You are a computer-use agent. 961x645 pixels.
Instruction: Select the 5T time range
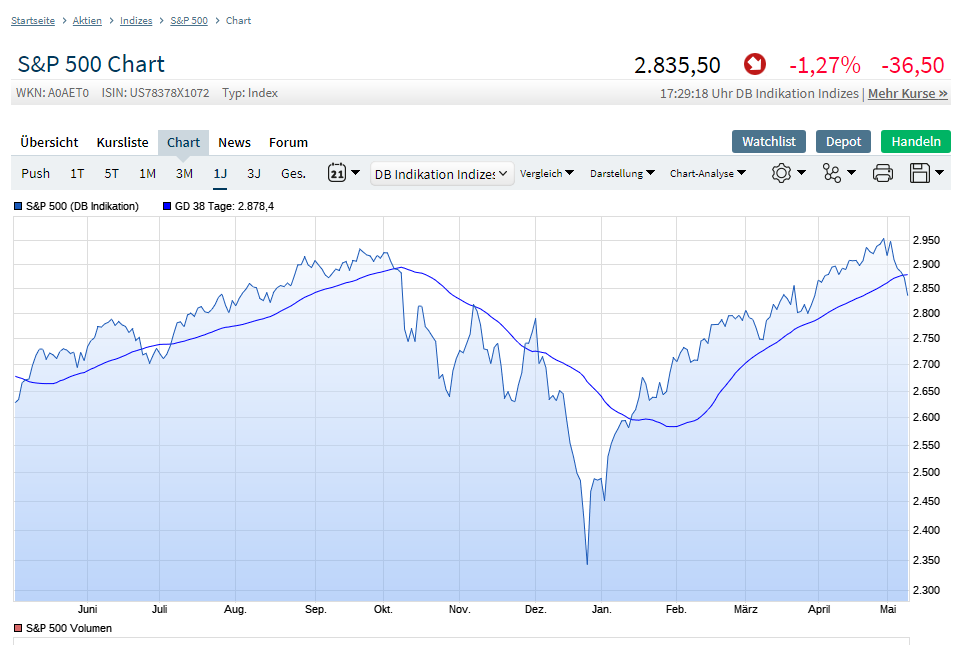(x=111, y=174)
